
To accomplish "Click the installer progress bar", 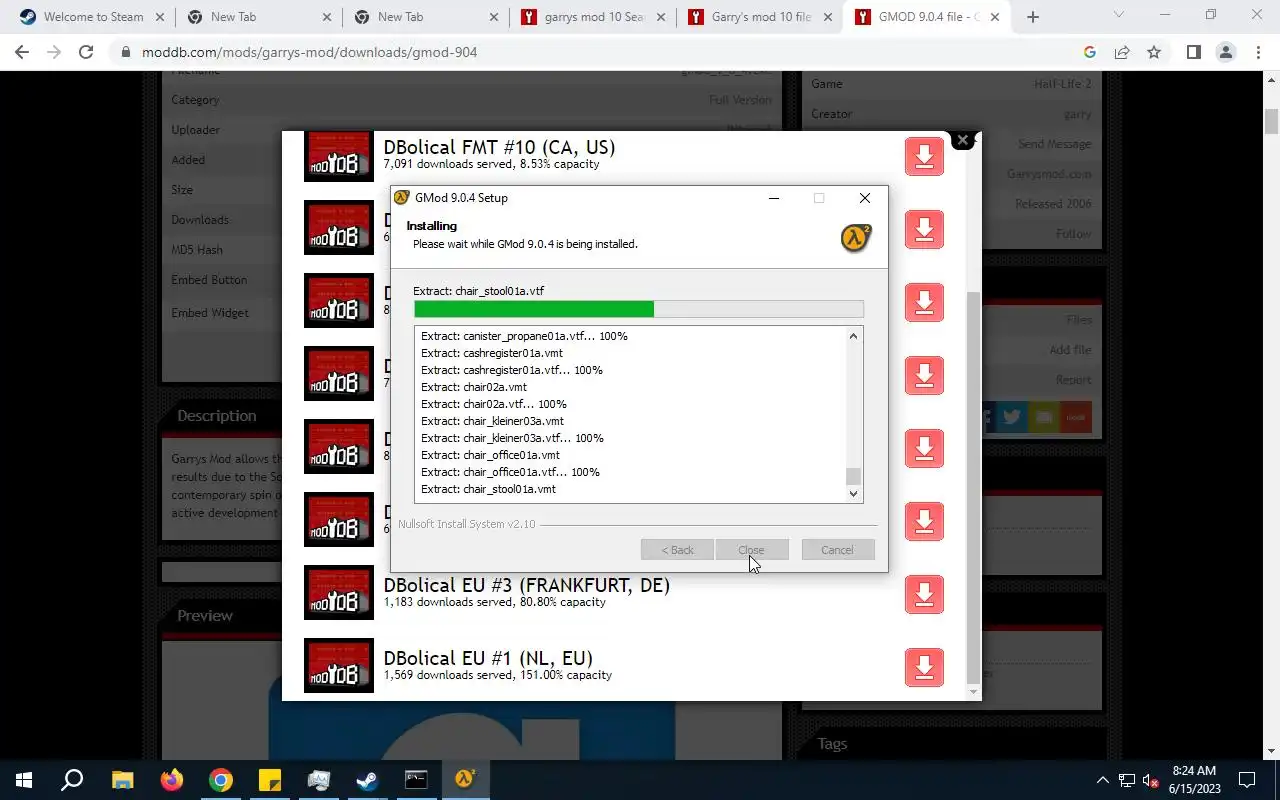I will coord(638,309).
